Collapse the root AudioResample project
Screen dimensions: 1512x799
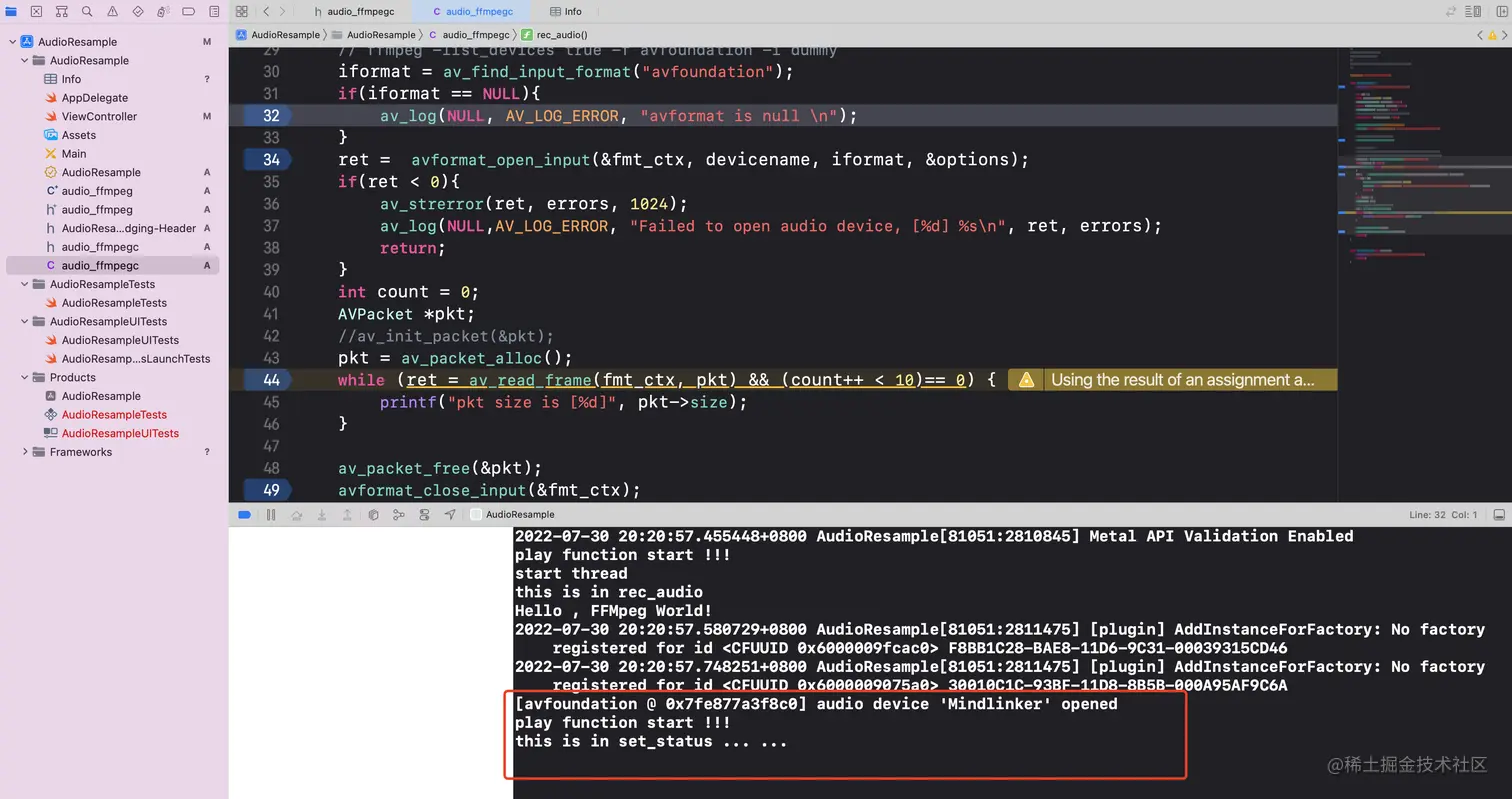click(12, 42)
